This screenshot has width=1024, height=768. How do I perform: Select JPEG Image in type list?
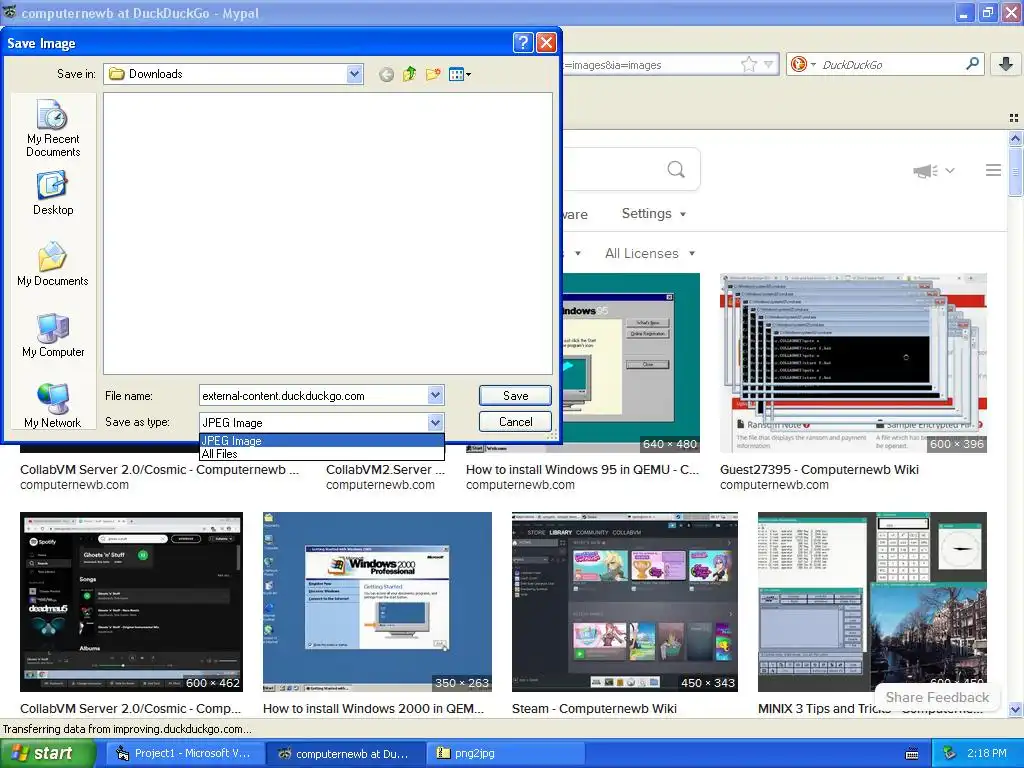322,441
